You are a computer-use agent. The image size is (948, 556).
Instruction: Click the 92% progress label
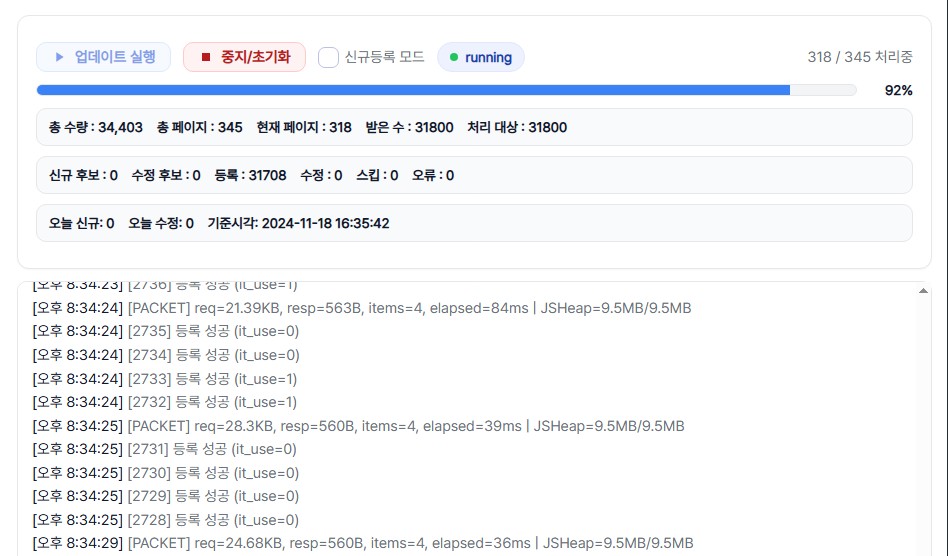pos(898,90)
